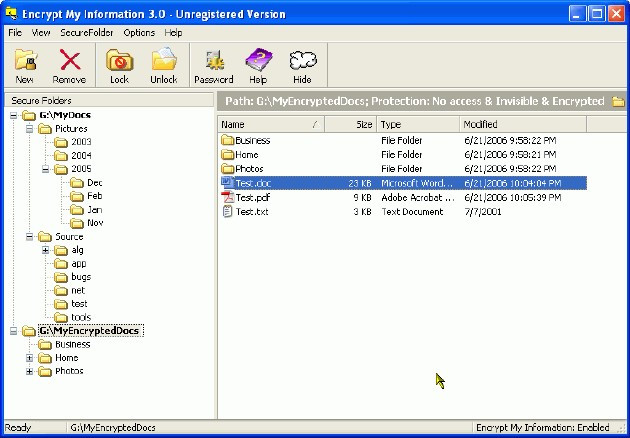Open the SecureFolder menu

coord(87,33)
